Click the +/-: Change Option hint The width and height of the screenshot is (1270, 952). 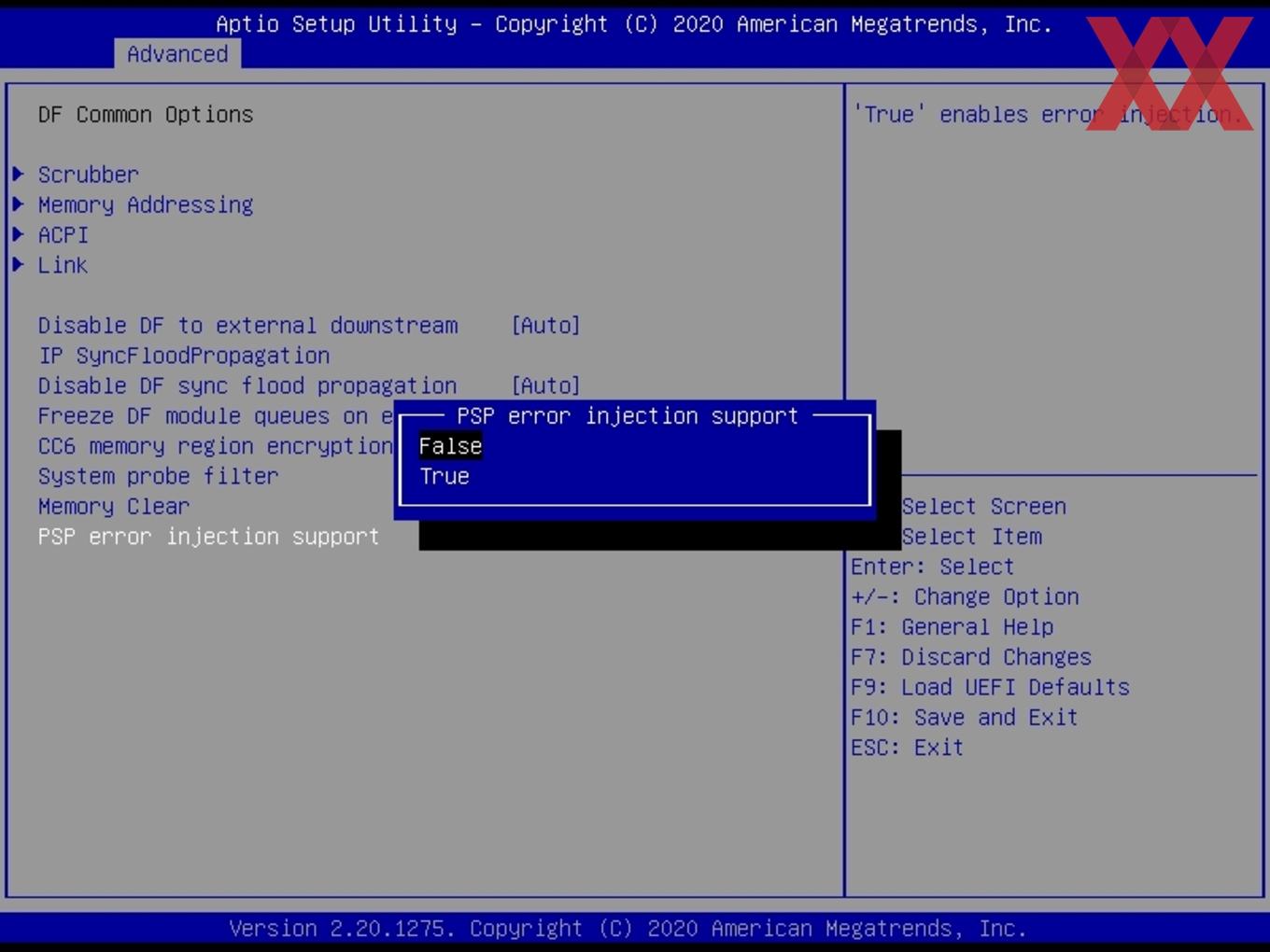(x=965, y=596)
